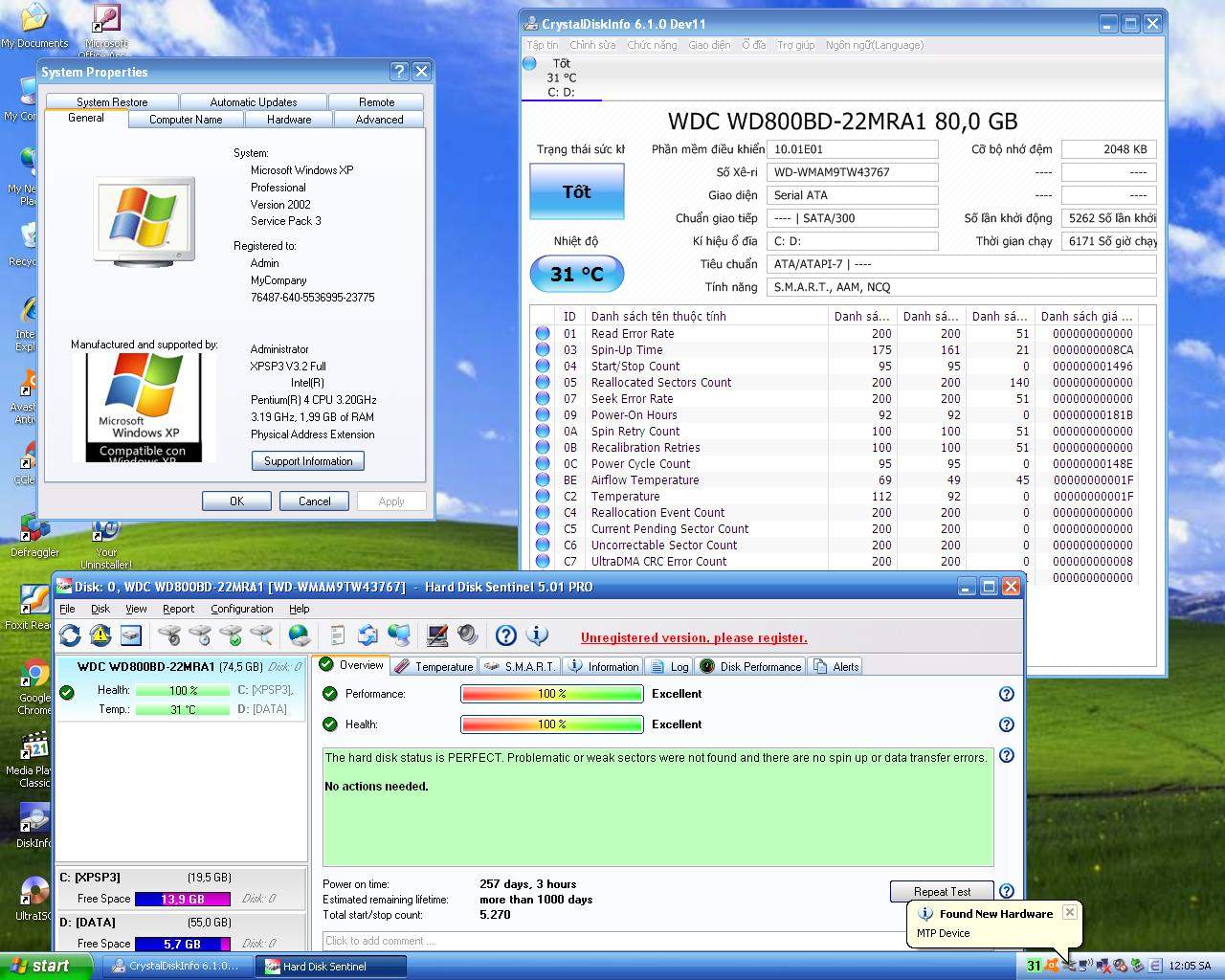Click the C: free space 13,9 GB bar
Image resolution: width=1225 pixels, height=980 pixels.
point(182,899)
